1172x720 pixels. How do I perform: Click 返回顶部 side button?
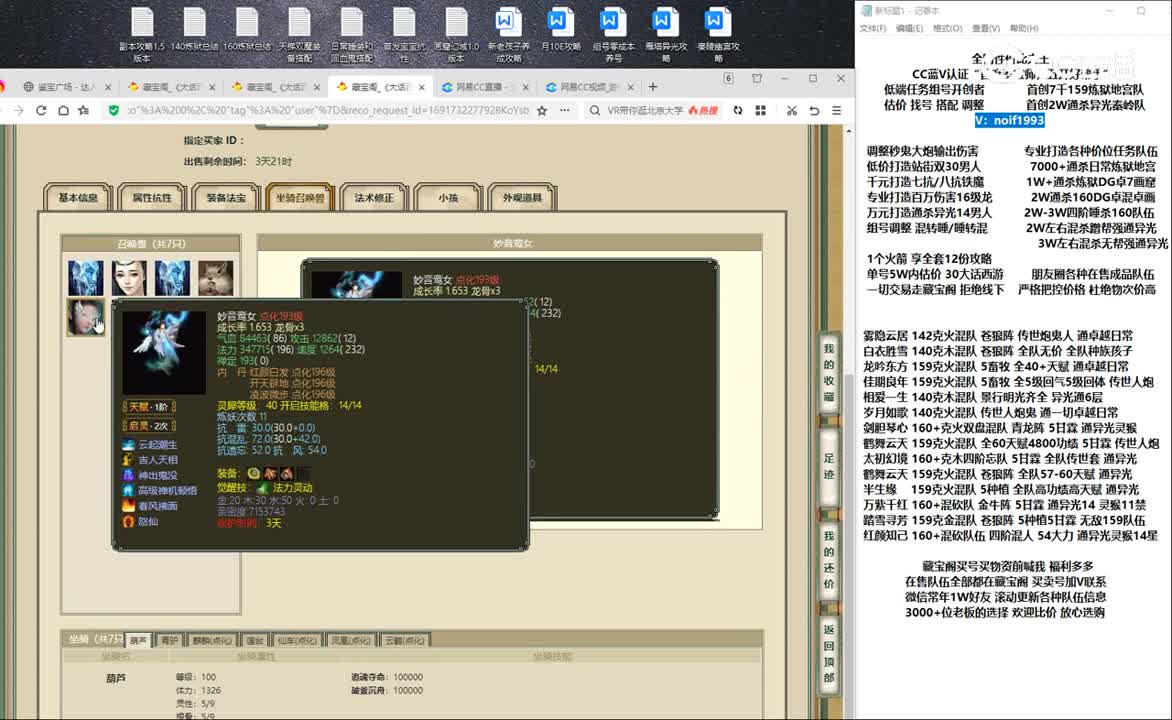pyautogui.click(x=828, y=653)
